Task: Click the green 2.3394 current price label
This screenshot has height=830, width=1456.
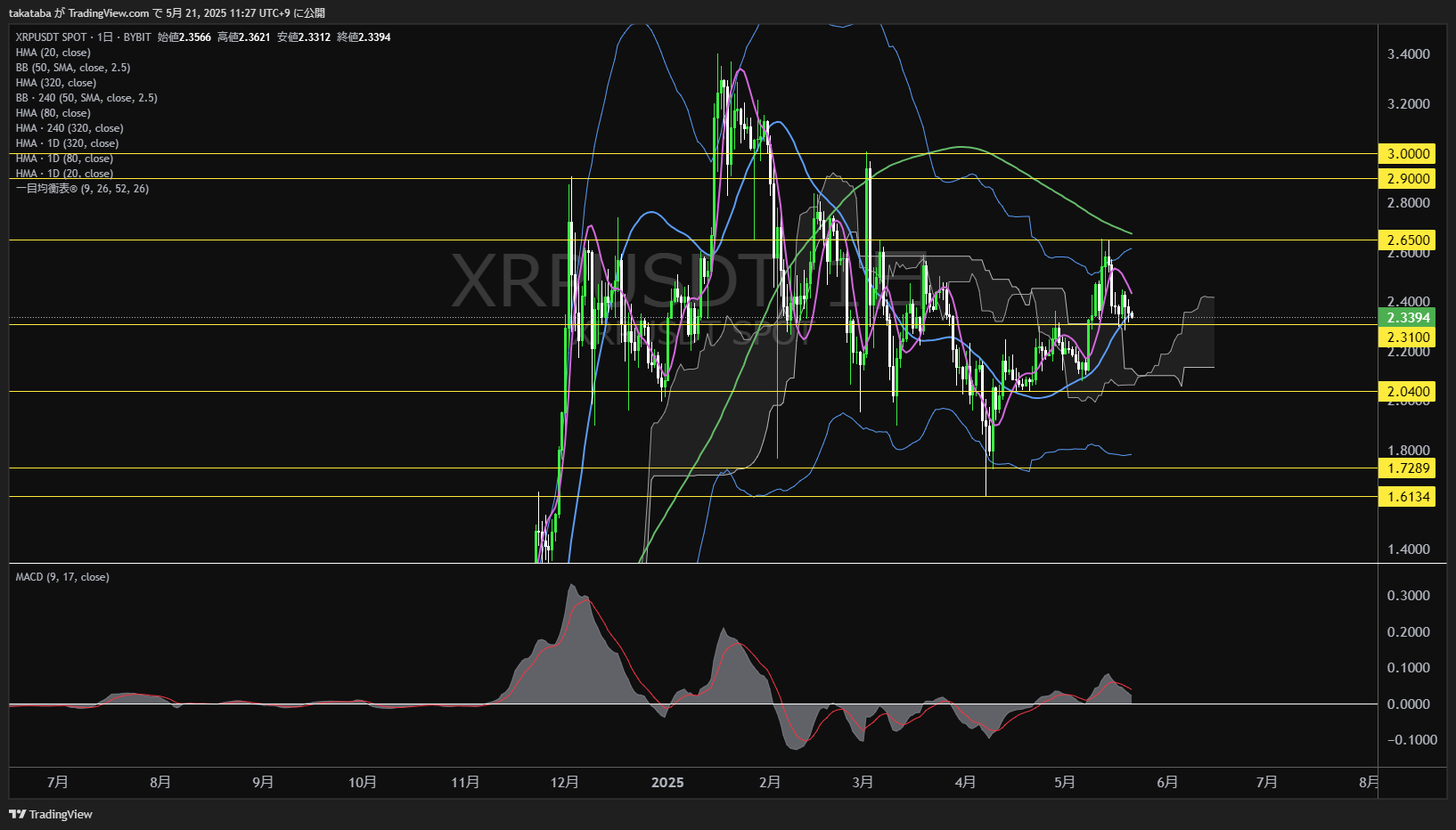Action: click(x=1407, y=318)
